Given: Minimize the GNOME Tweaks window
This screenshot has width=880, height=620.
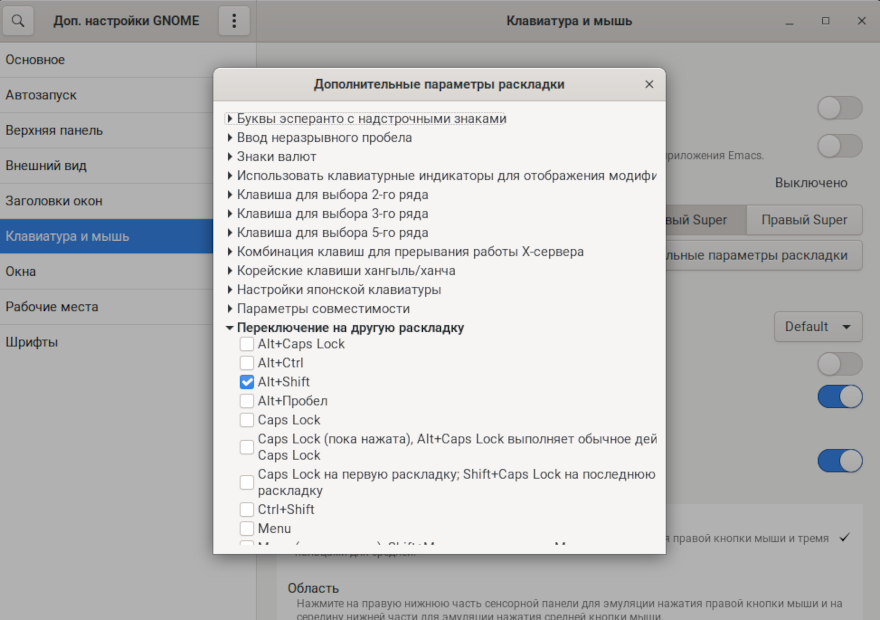Looking at the screenshot, I should pyautogui.click(x=790, y=21).
